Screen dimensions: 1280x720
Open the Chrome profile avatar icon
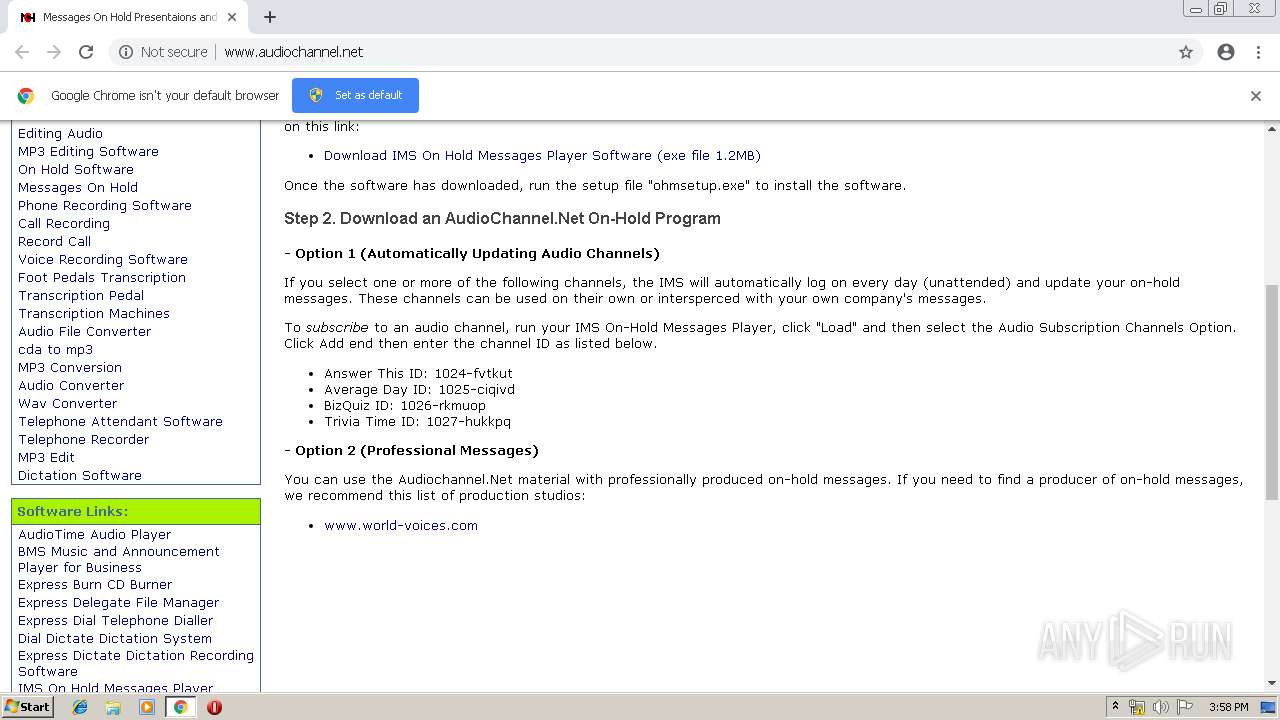pos(1226,52)
